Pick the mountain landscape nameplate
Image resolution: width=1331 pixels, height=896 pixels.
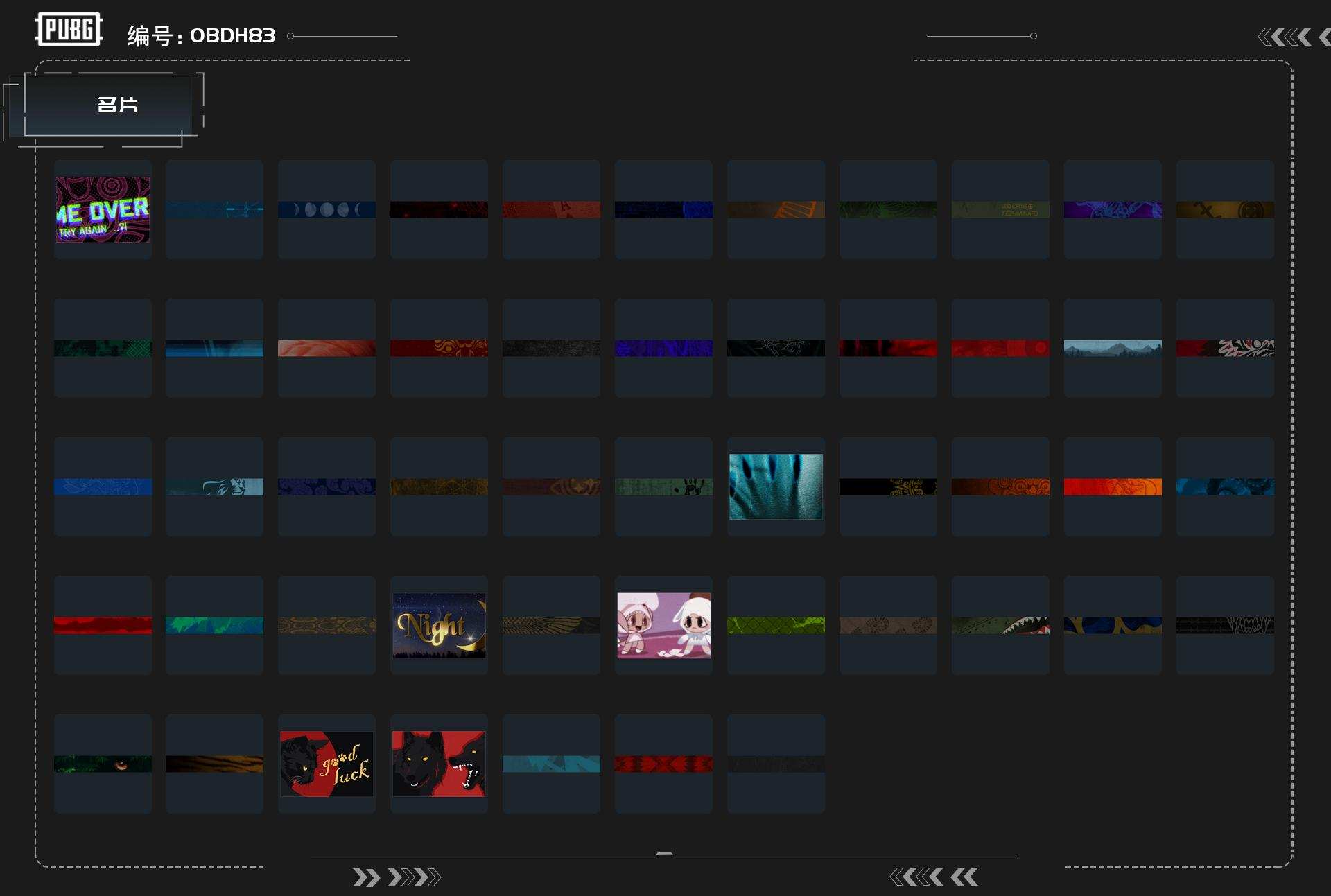coord(1113,348)
